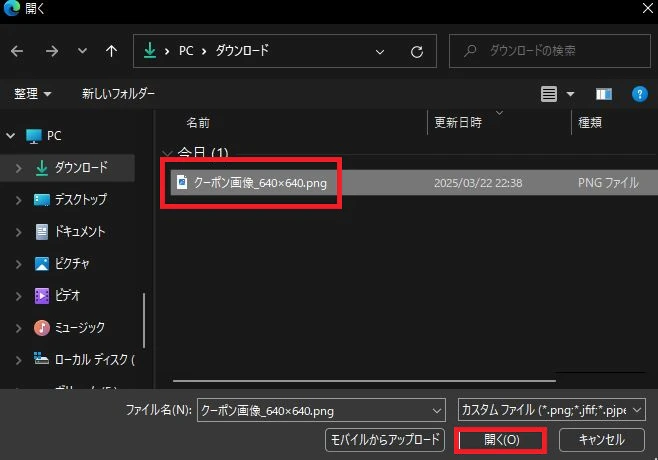
Task: Click the Edge icon in the title bar
Action: click(x=12, y=8)
